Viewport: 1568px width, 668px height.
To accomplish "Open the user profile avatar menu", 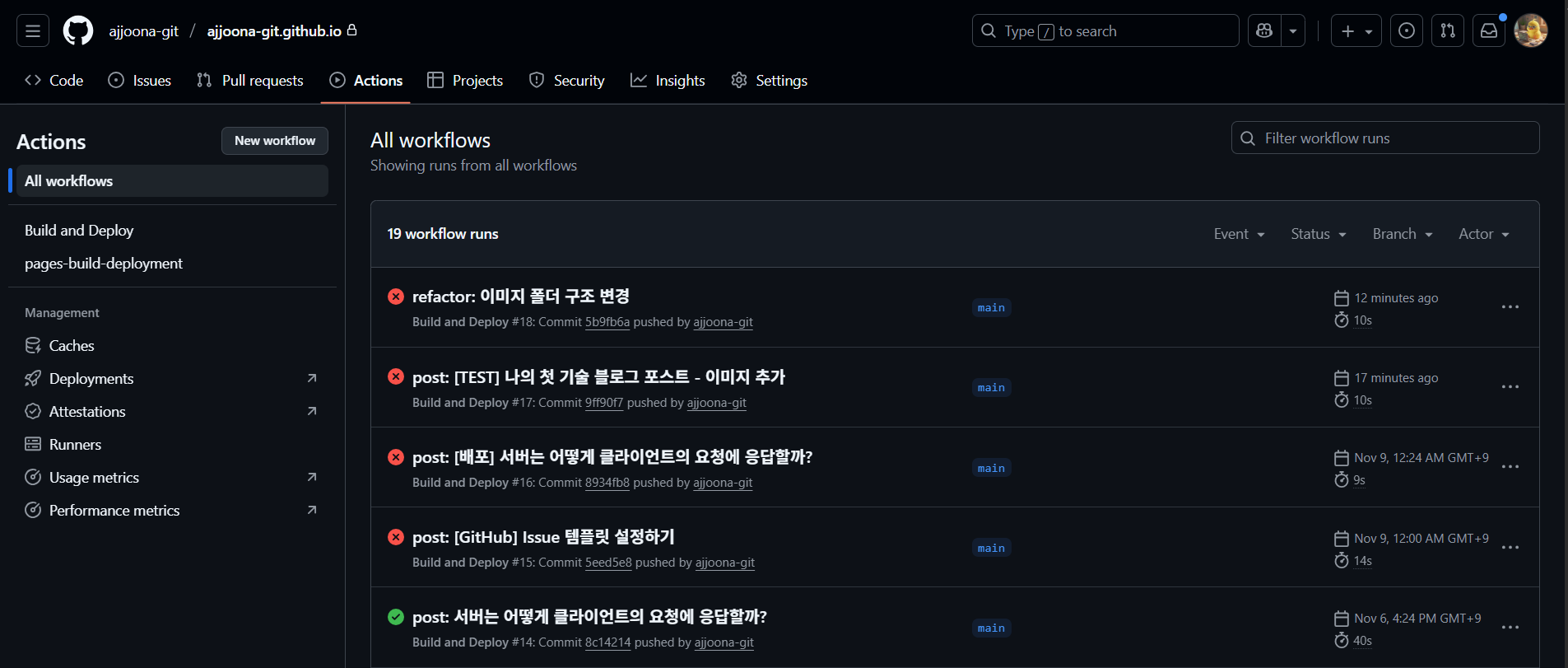I will tap(1531, 31).
